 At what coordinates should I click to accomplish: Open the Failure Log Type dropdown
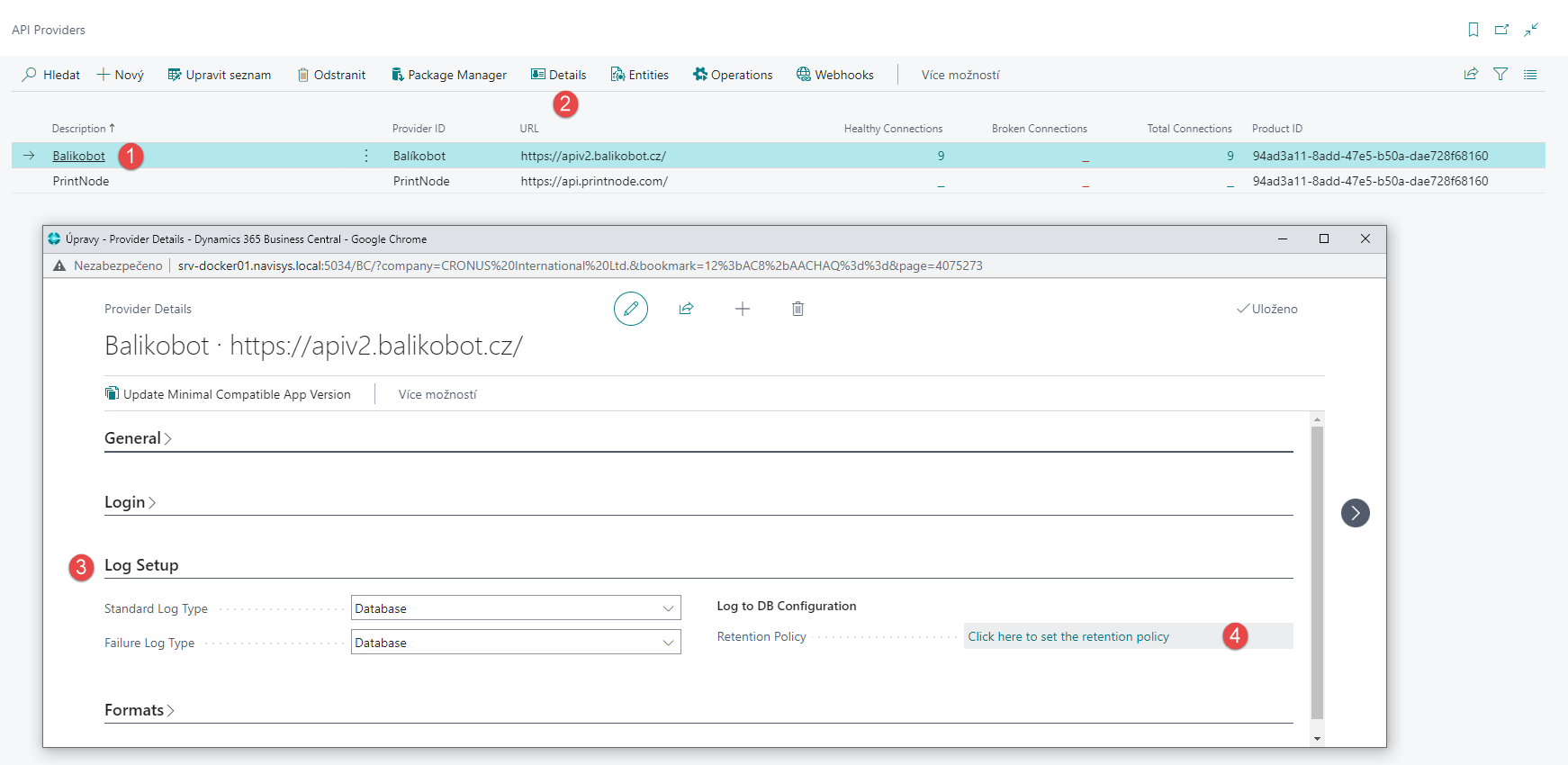pyautogui.click(x=516, y=643)
